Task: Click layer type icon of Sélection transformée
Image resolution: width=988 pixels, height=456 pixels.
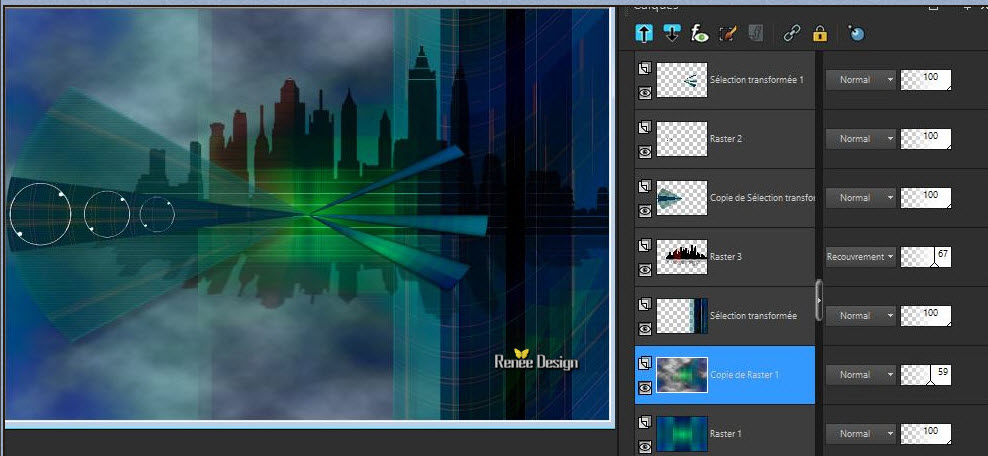Action: [x=645, y=305]
